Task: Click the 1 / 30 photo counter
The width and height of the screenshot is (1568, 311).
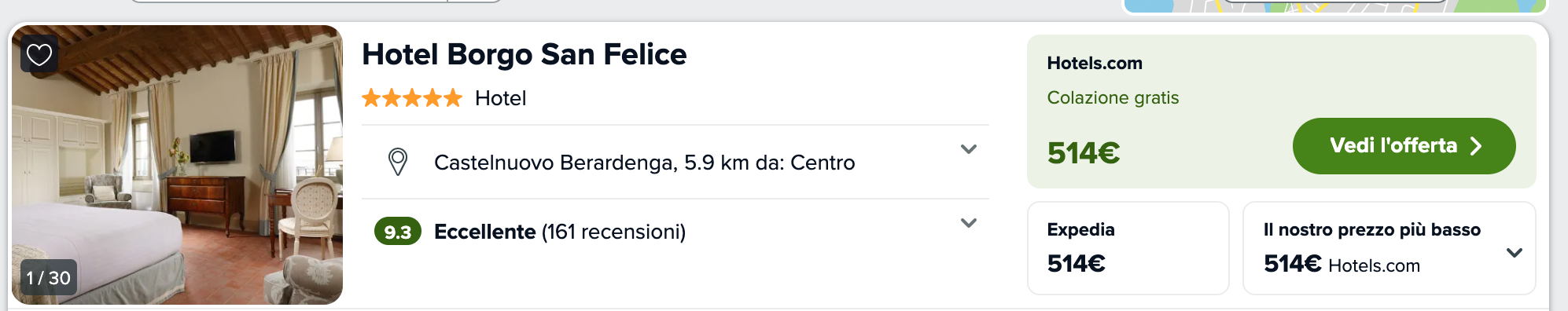Action: [49, 277]
